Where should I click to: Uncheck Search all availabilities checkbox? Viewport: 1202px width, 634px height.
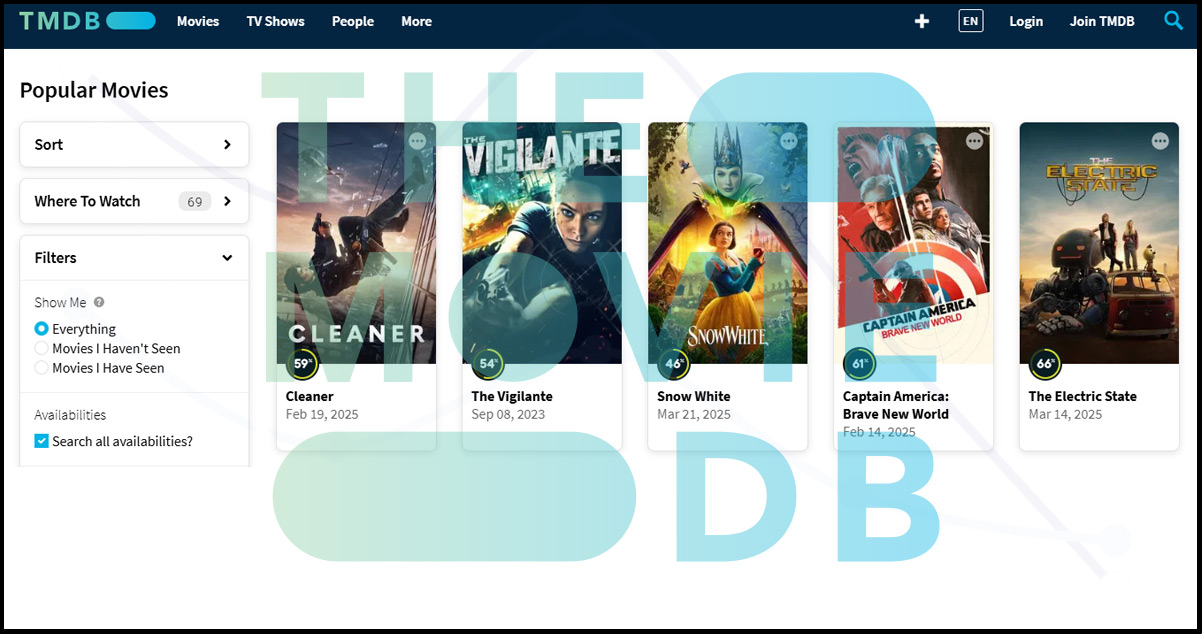[x=42, y=441]
